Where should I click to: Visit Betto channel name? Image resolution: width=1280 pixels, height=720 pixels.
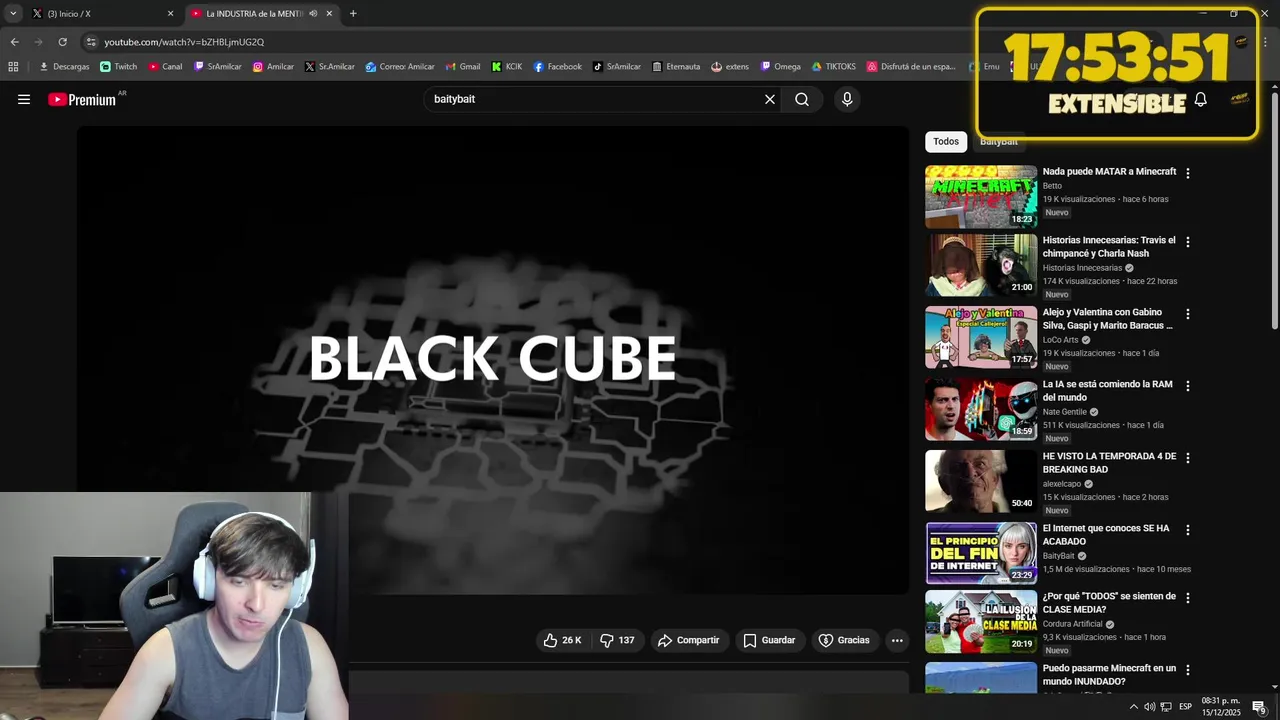[1052, 186]
